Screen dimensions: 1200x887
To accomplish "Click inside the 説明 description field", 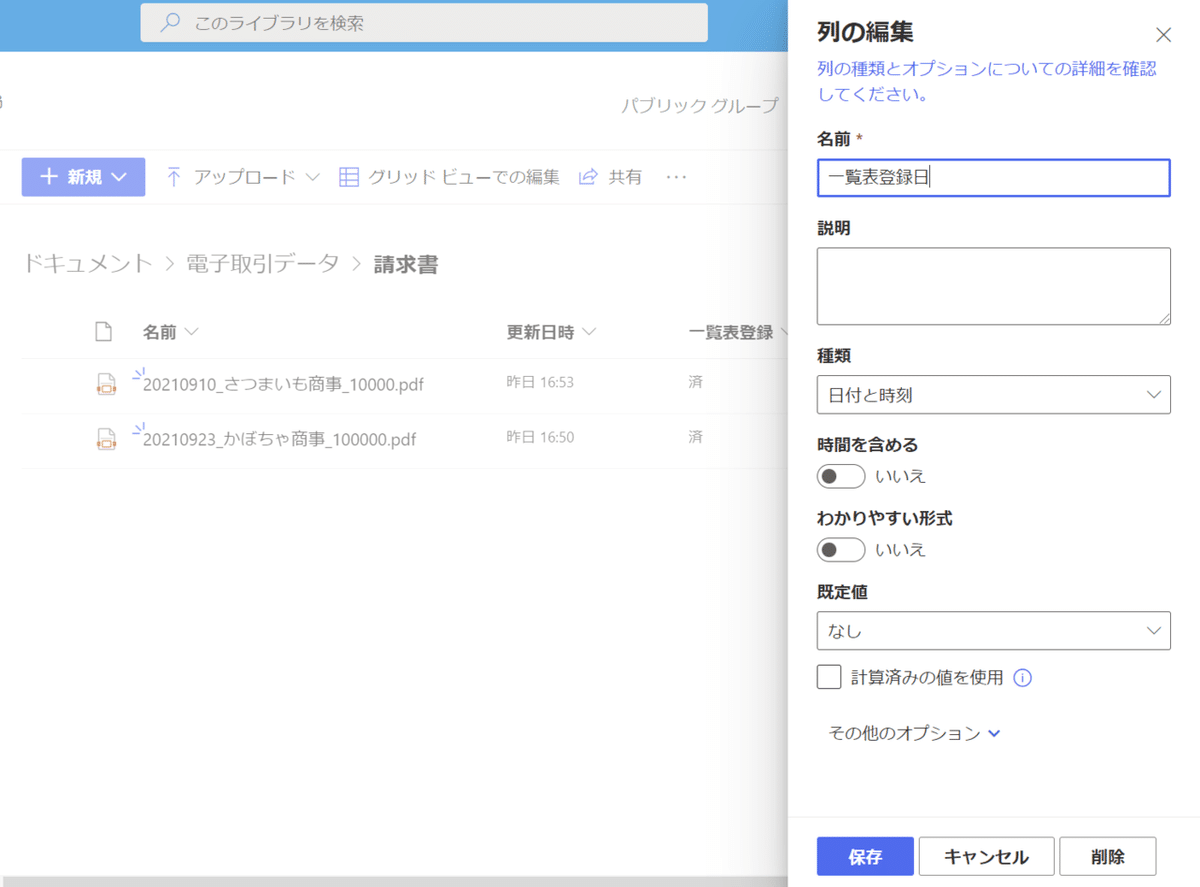I will point(993,285).
